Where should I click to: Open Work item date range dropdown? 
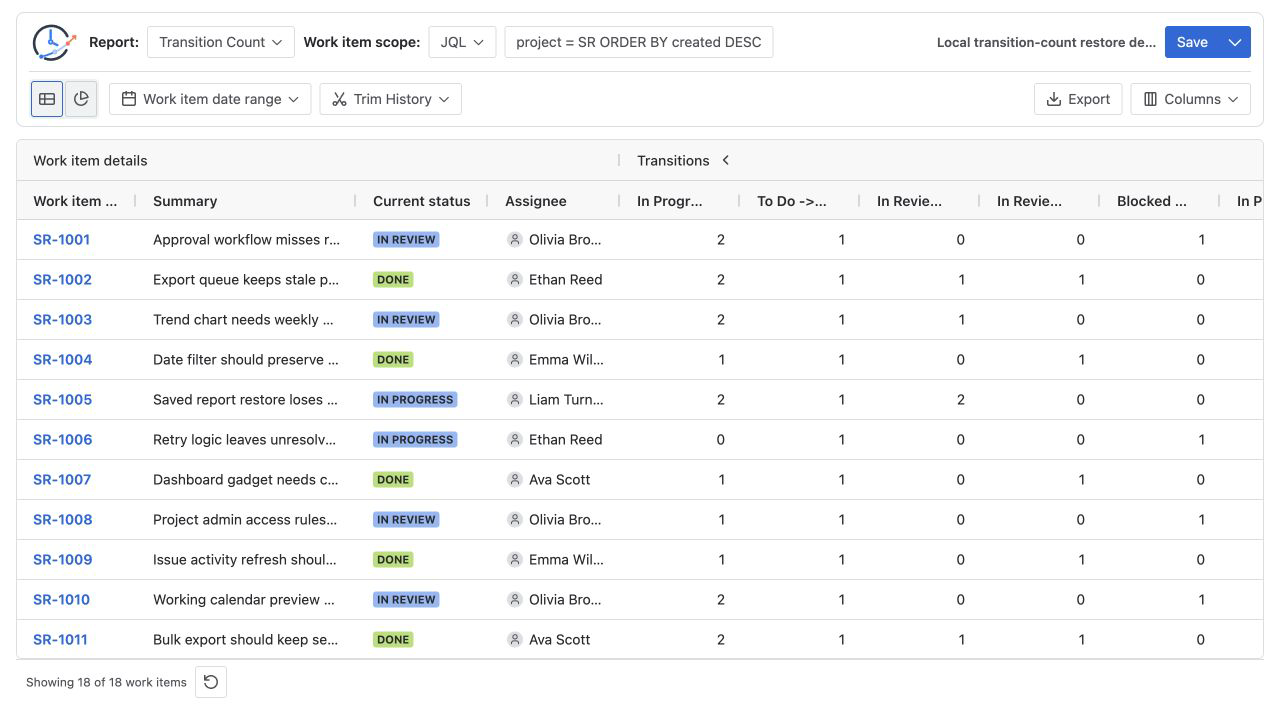coord(210,99)
